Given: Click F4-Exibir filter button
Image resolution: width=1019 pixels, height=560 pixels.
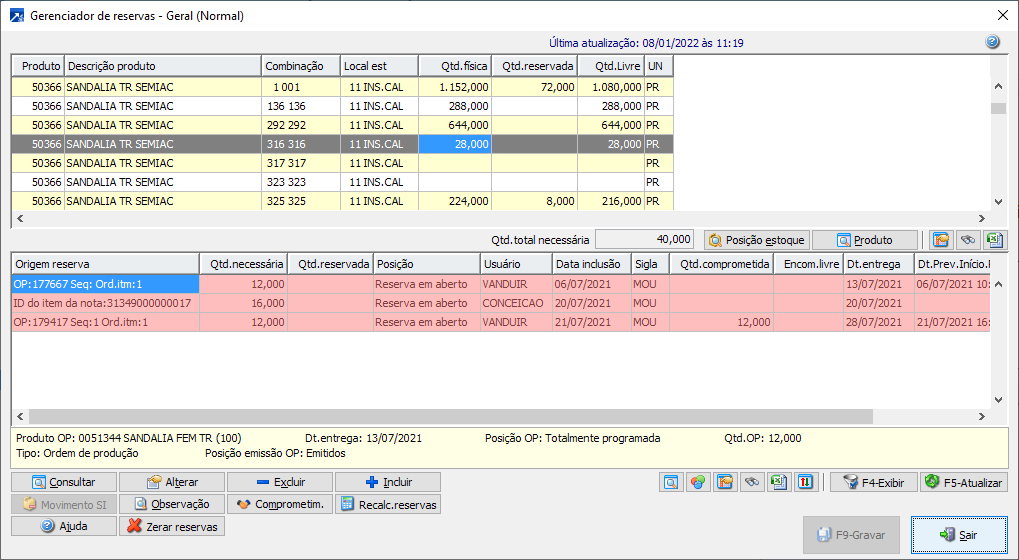Looking at the screenshot, I should click(x=873, y=482).
